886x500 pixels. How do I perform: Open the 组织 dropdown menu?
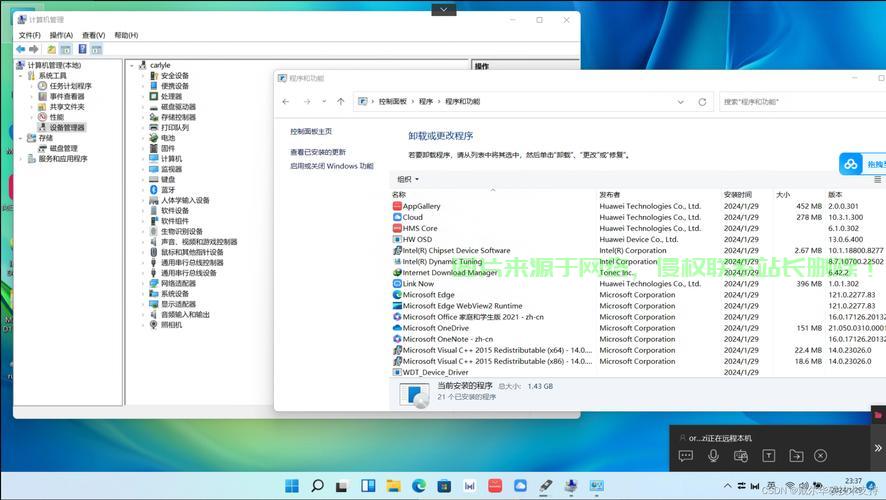tap(408, 180)
